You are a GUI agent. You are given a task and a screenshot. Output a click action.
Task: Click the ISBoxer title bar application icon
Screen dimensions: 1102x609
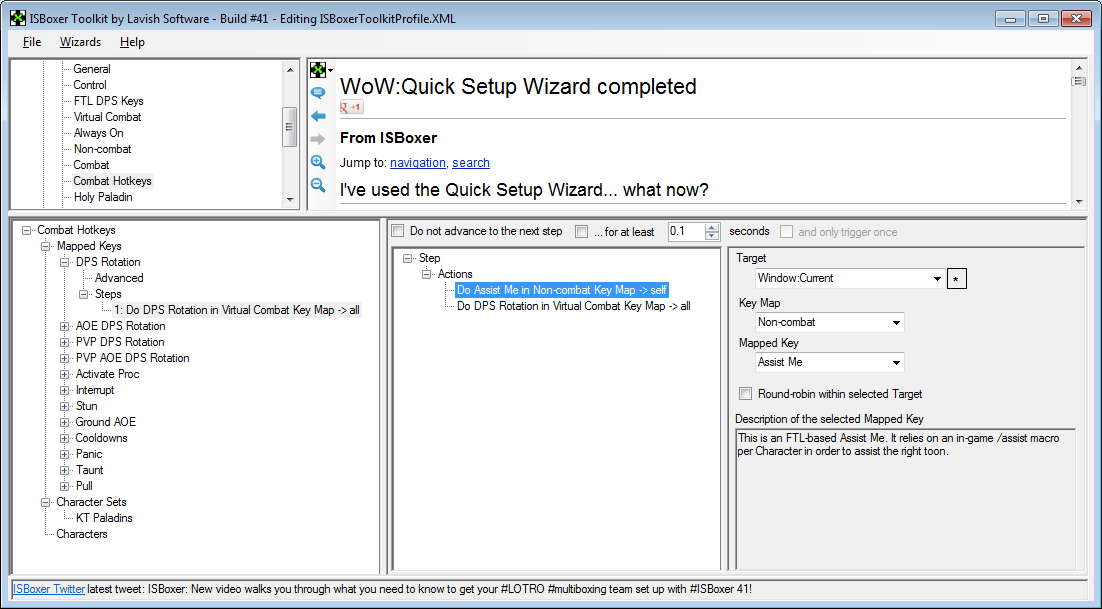(18, 18)
